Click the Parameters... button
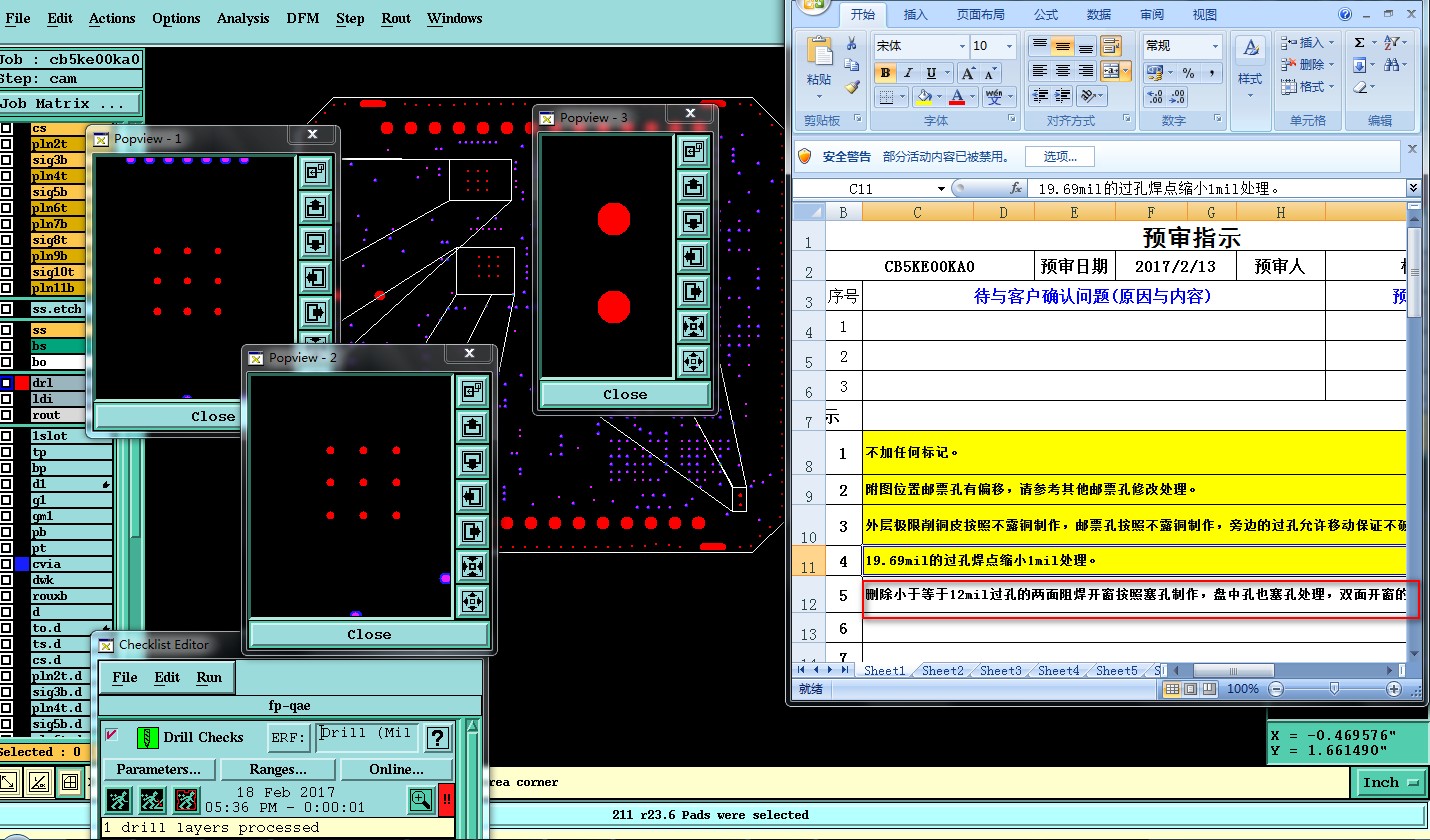Image resolution: width=1430 pixels, height=840 pixels. [x=158, y=769]
